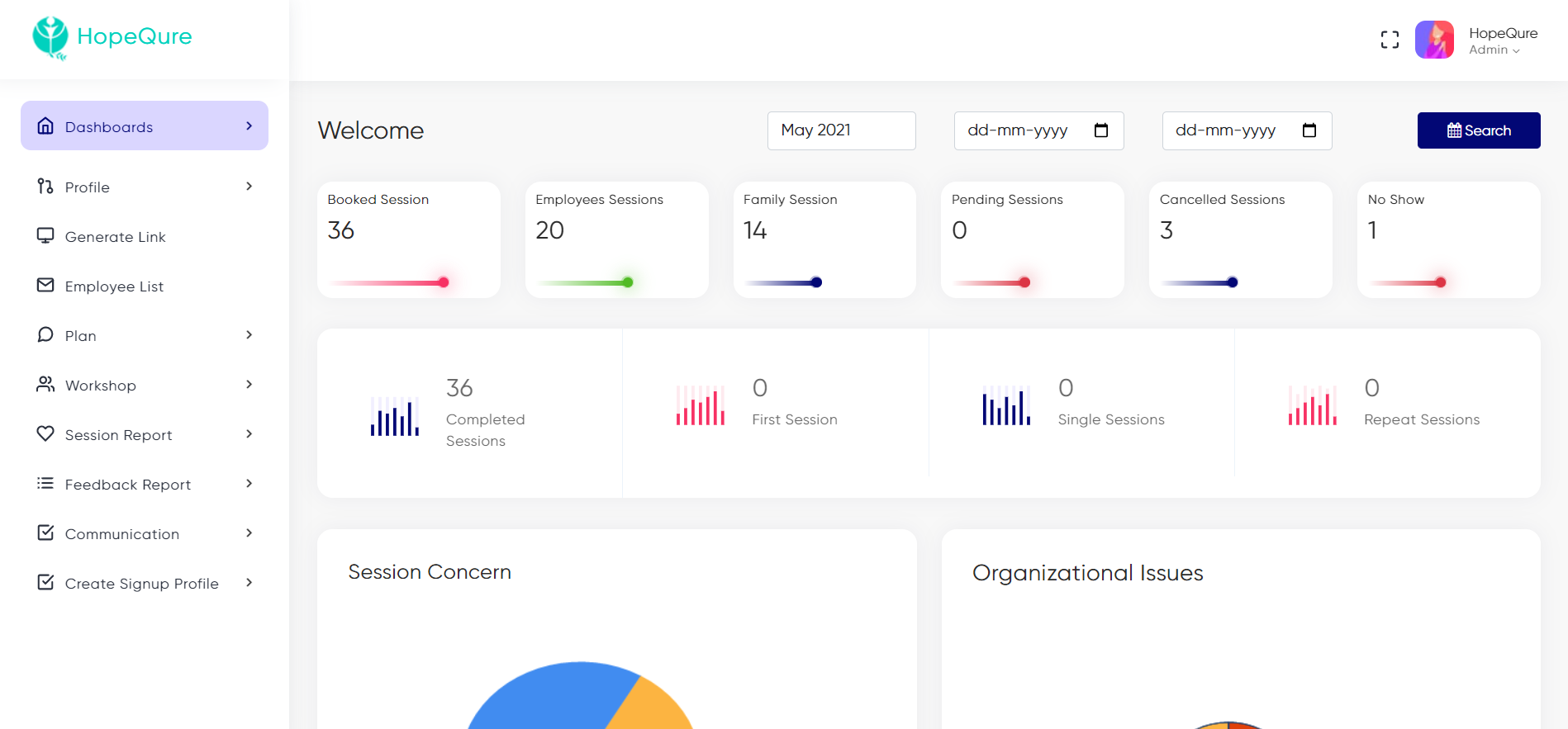Click the May 2021 month field

pos(841,130)
